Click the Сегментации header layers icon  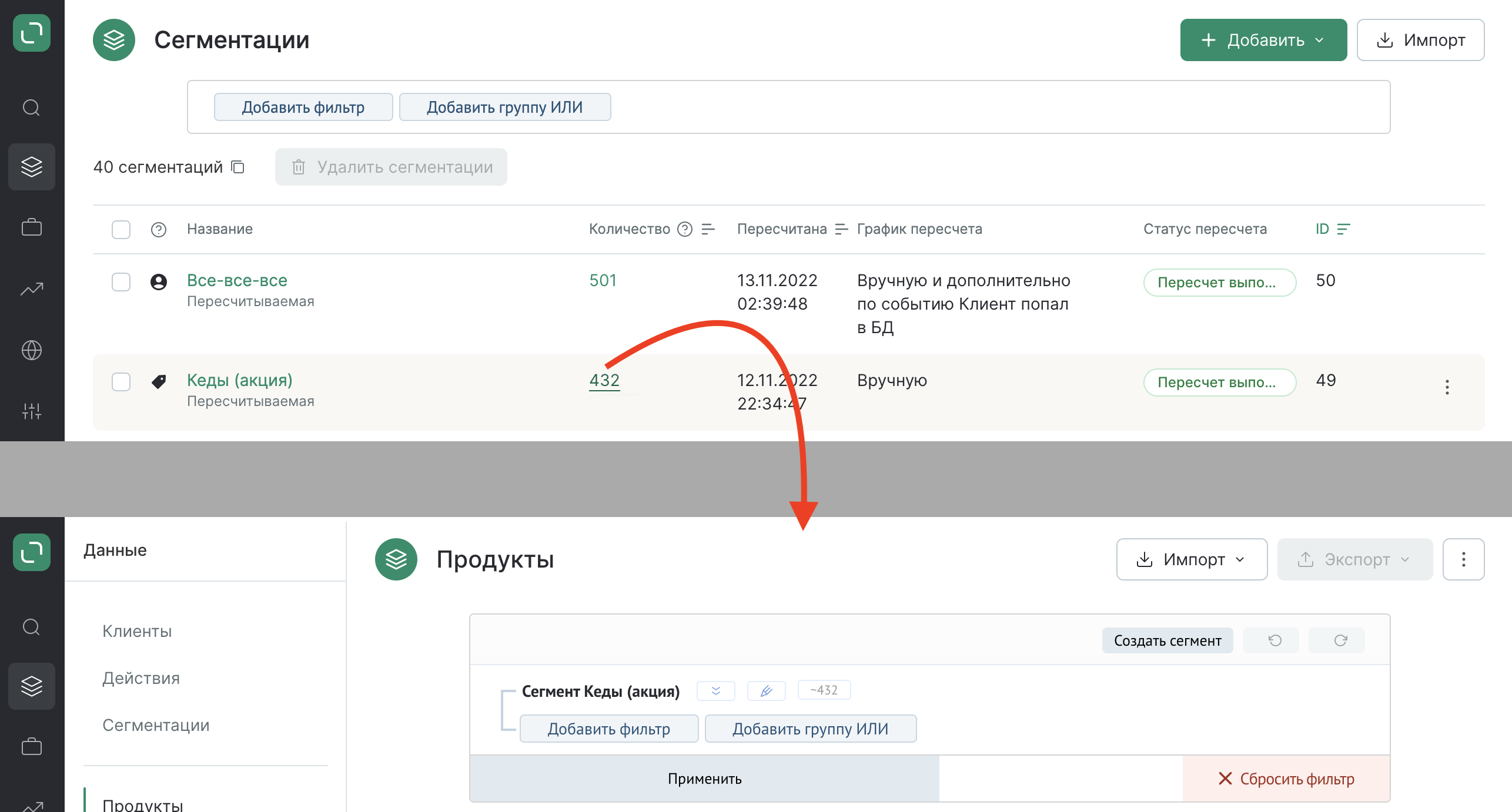tap(114, 40)
